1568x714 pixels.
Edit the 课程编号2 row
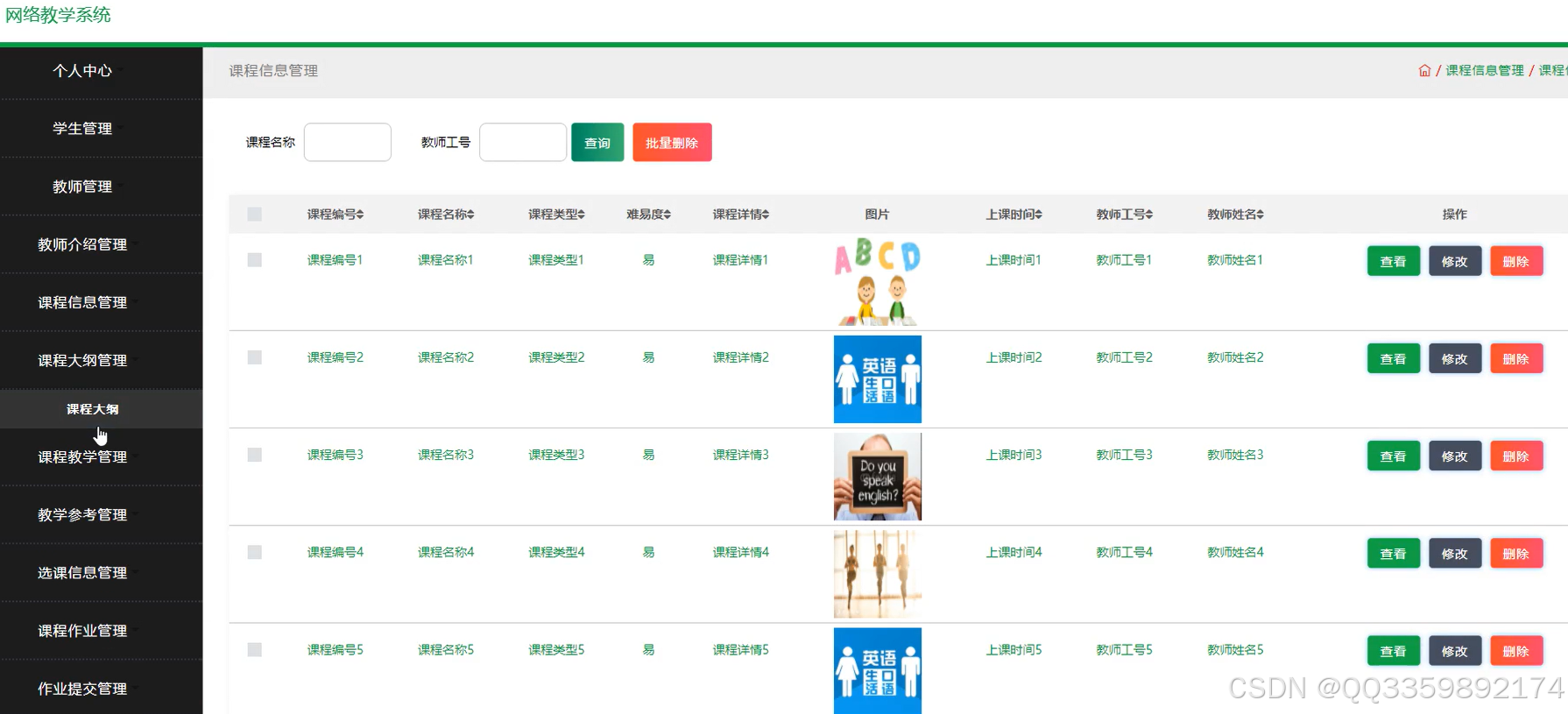click(1454, 358)
